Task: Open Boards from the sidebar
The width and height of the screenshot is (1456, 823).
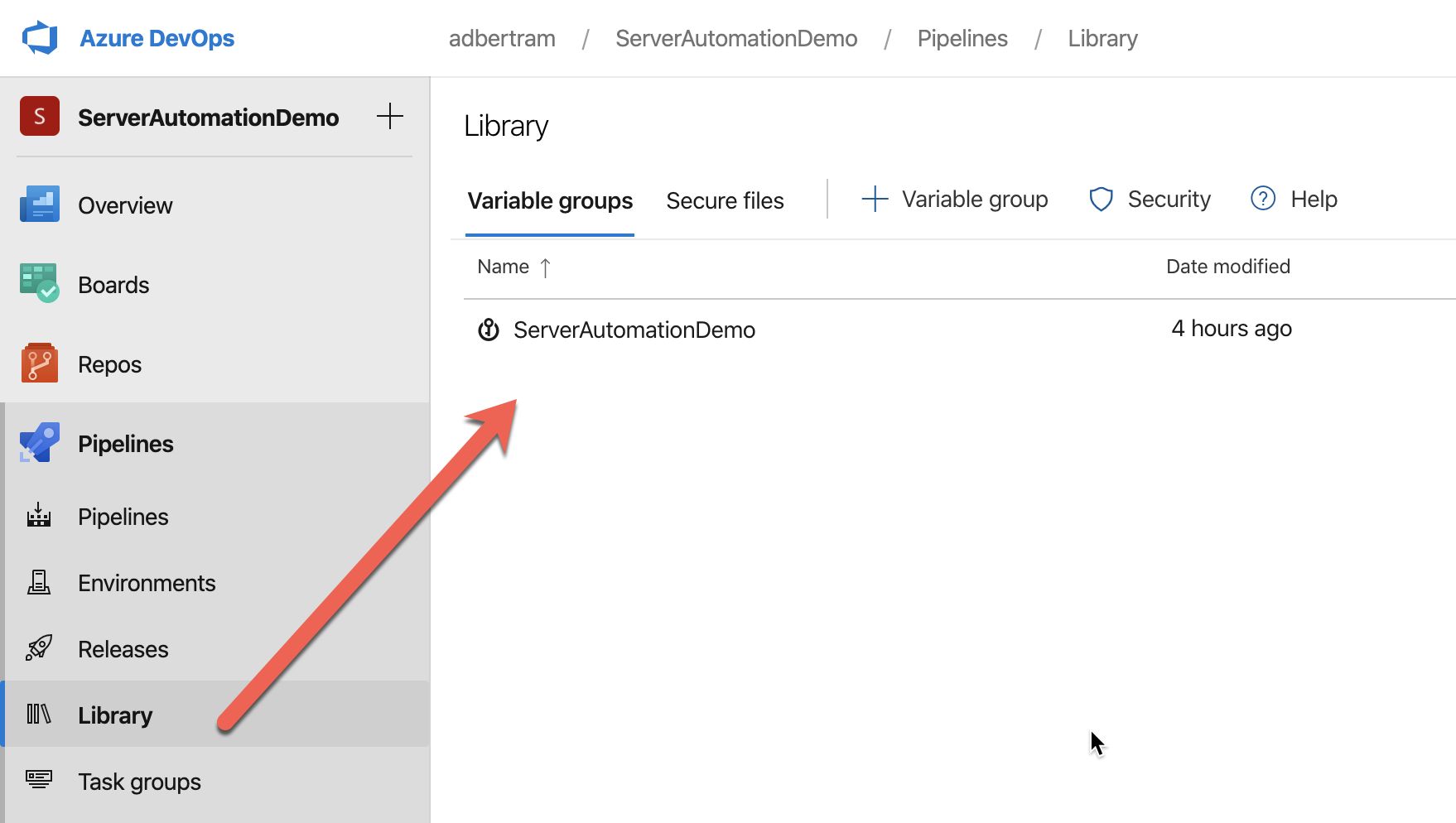Action: tap(113, 285)
